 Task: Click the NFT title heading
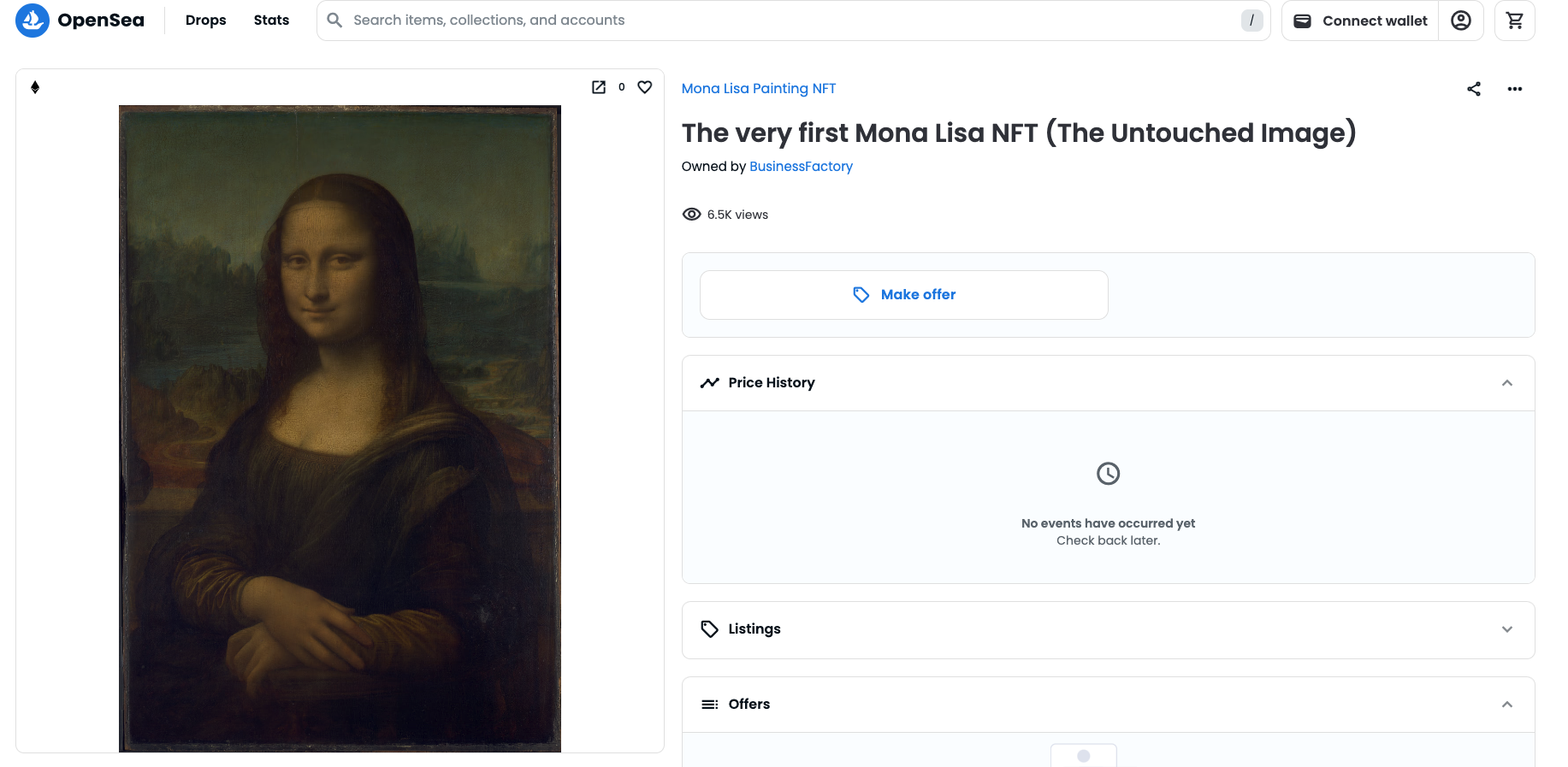click(x=1019, y=133)
